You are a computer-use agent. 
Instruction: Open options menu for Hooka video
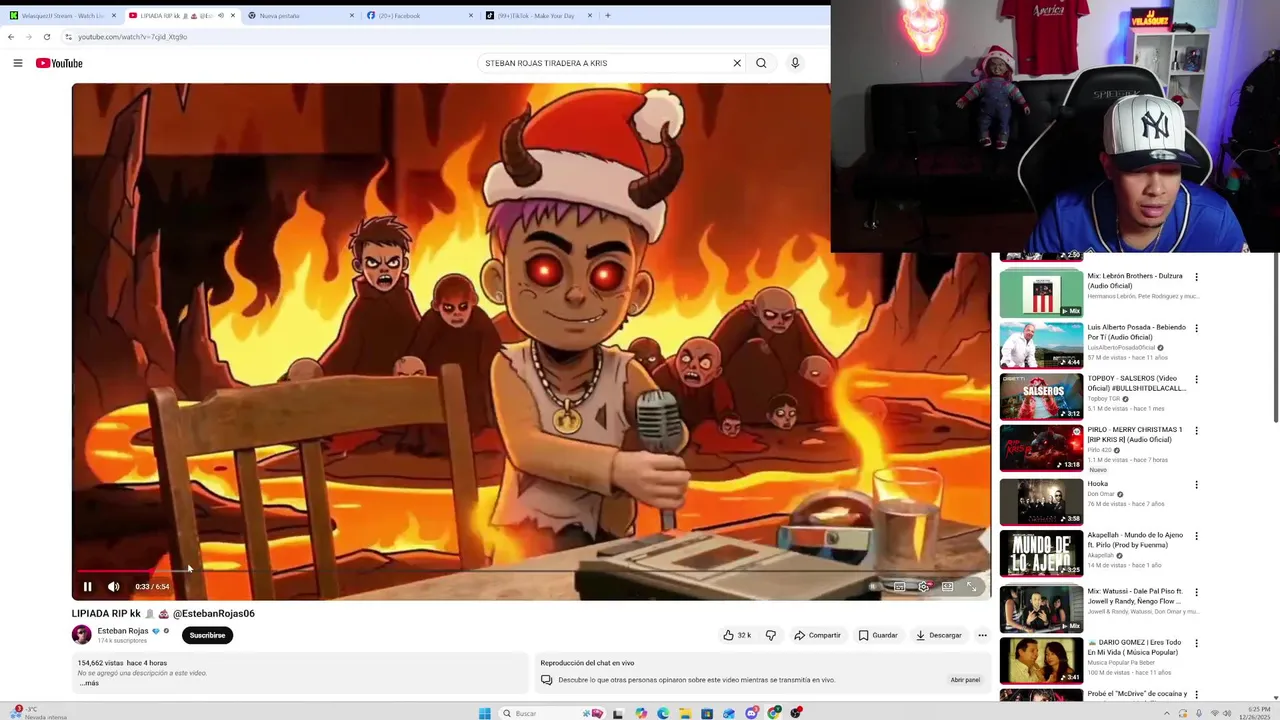pos(1196,485)
